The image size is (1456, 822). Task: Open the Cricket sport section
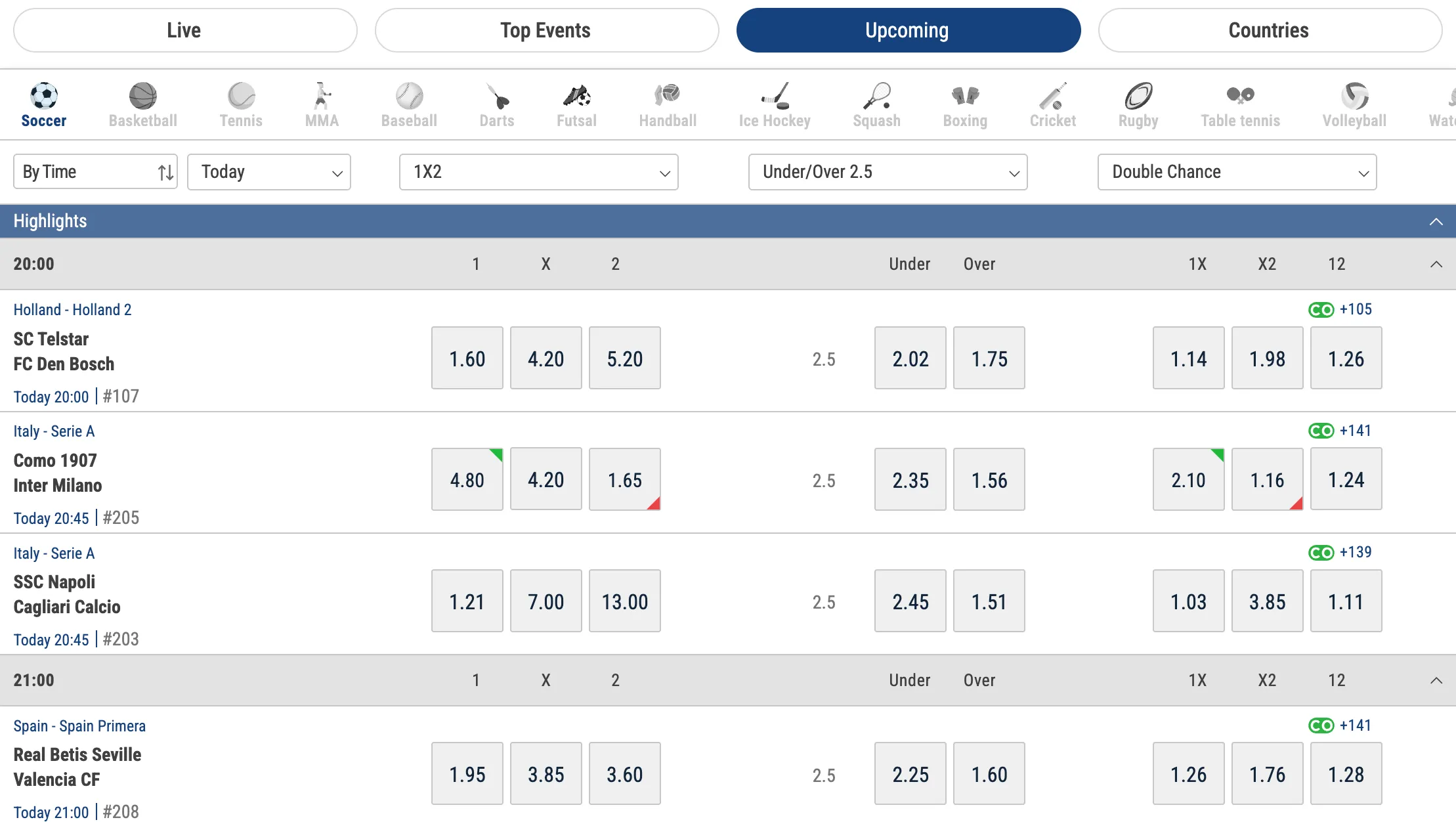coord(1052,104)
